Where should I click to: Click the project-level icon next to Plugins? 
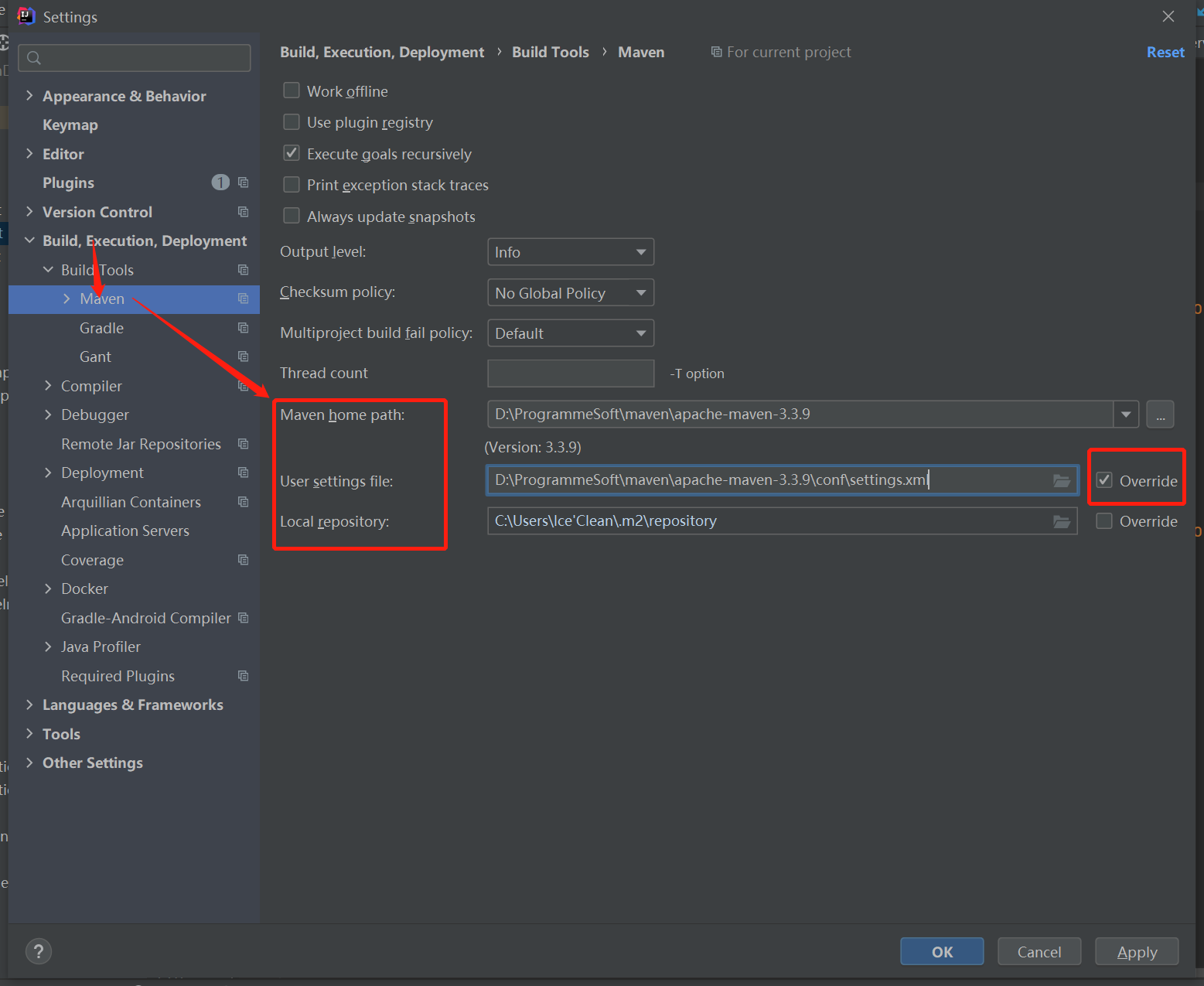tap(243, 183)
